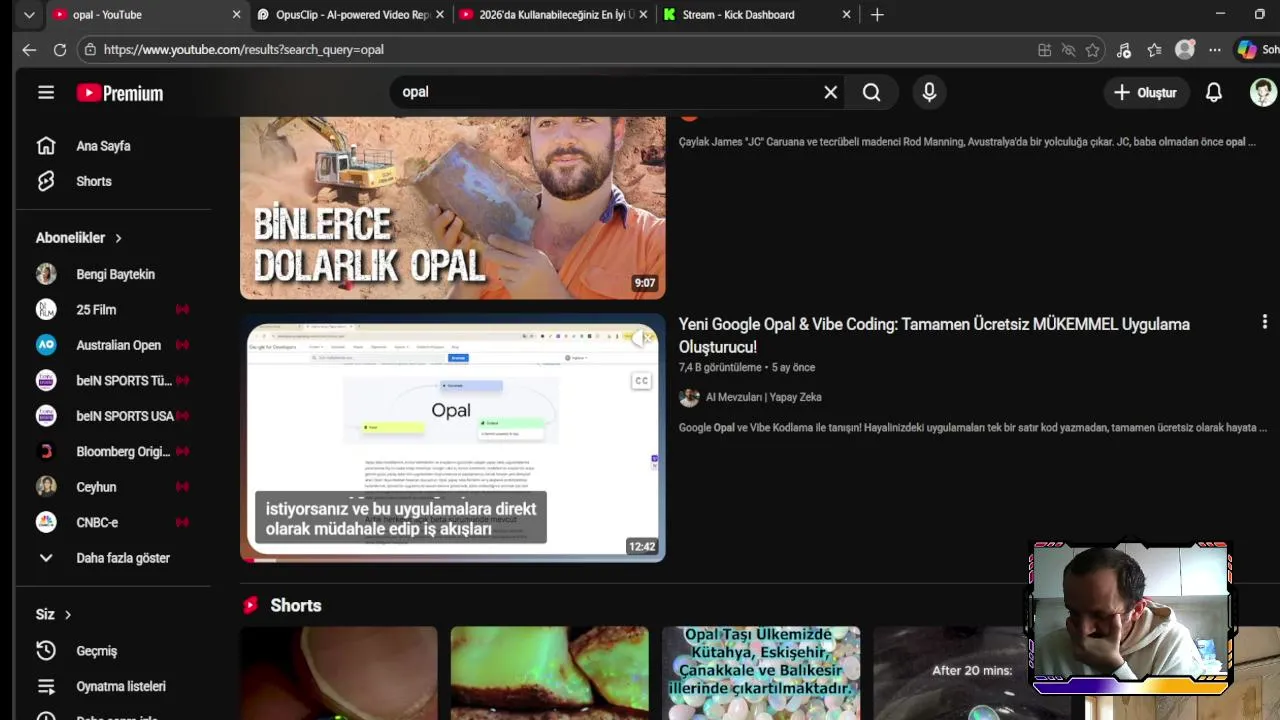1280x720 pixels.
Task: Open Bengi Baytekin channel
Action: (113, 274)
